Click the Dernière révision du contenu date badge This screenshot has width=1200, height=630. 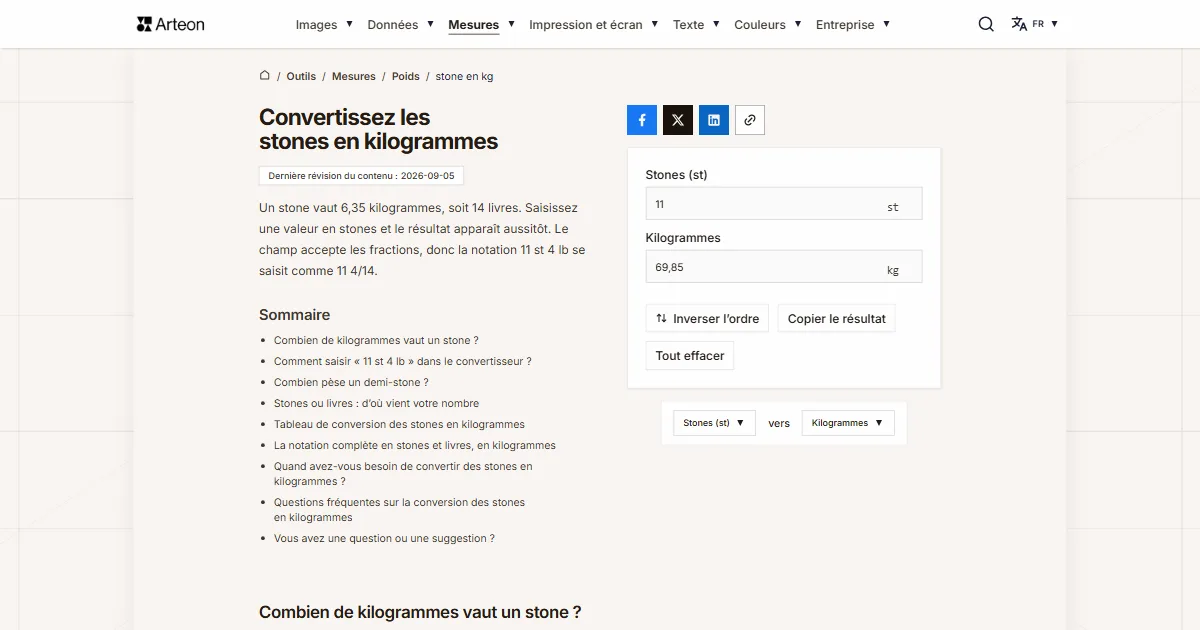coord(361,176)
